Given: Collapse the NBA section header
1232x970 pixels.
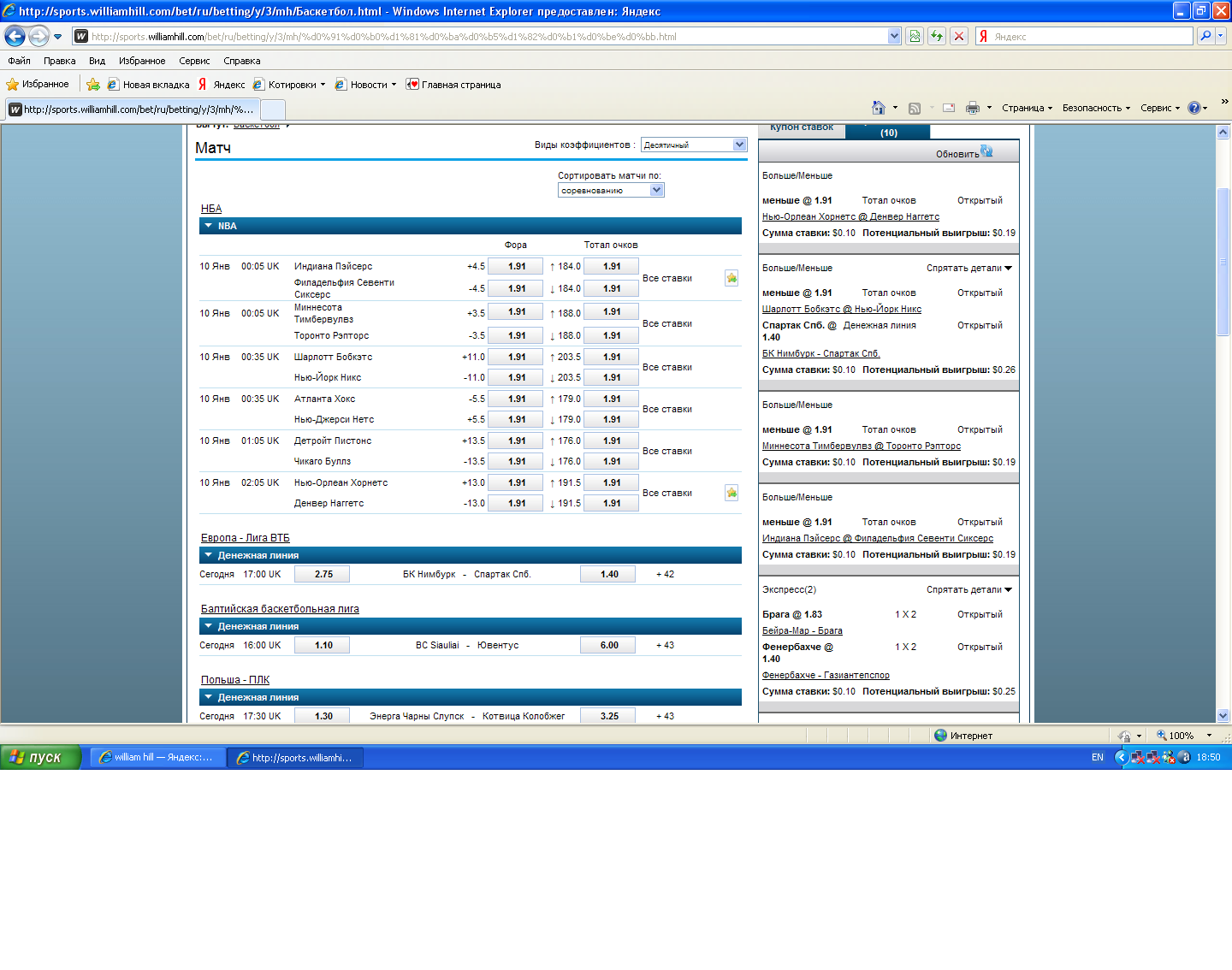Looking at the screenshot, I should 208,226.
